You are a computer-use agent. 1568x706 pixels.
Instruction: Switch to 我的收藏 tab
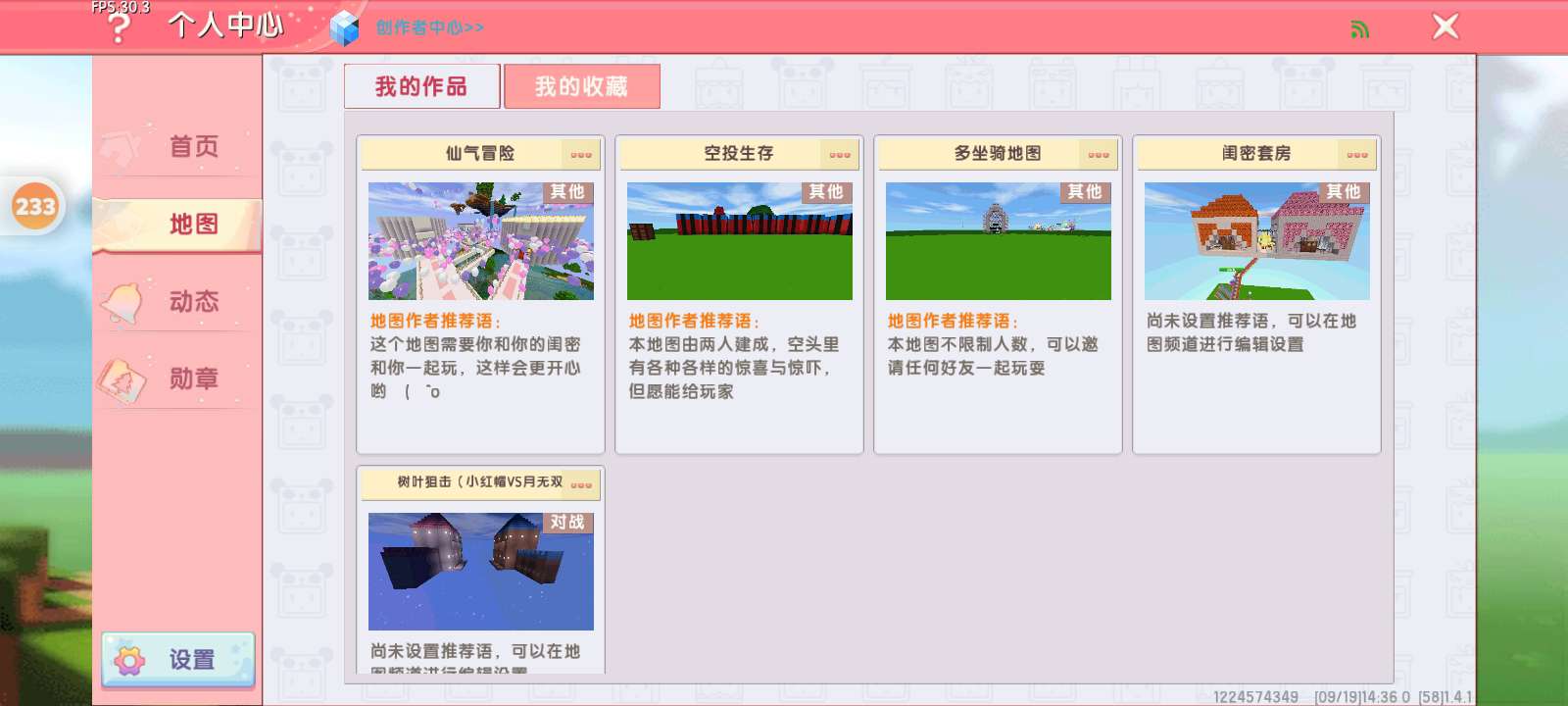tap(581, 87)
